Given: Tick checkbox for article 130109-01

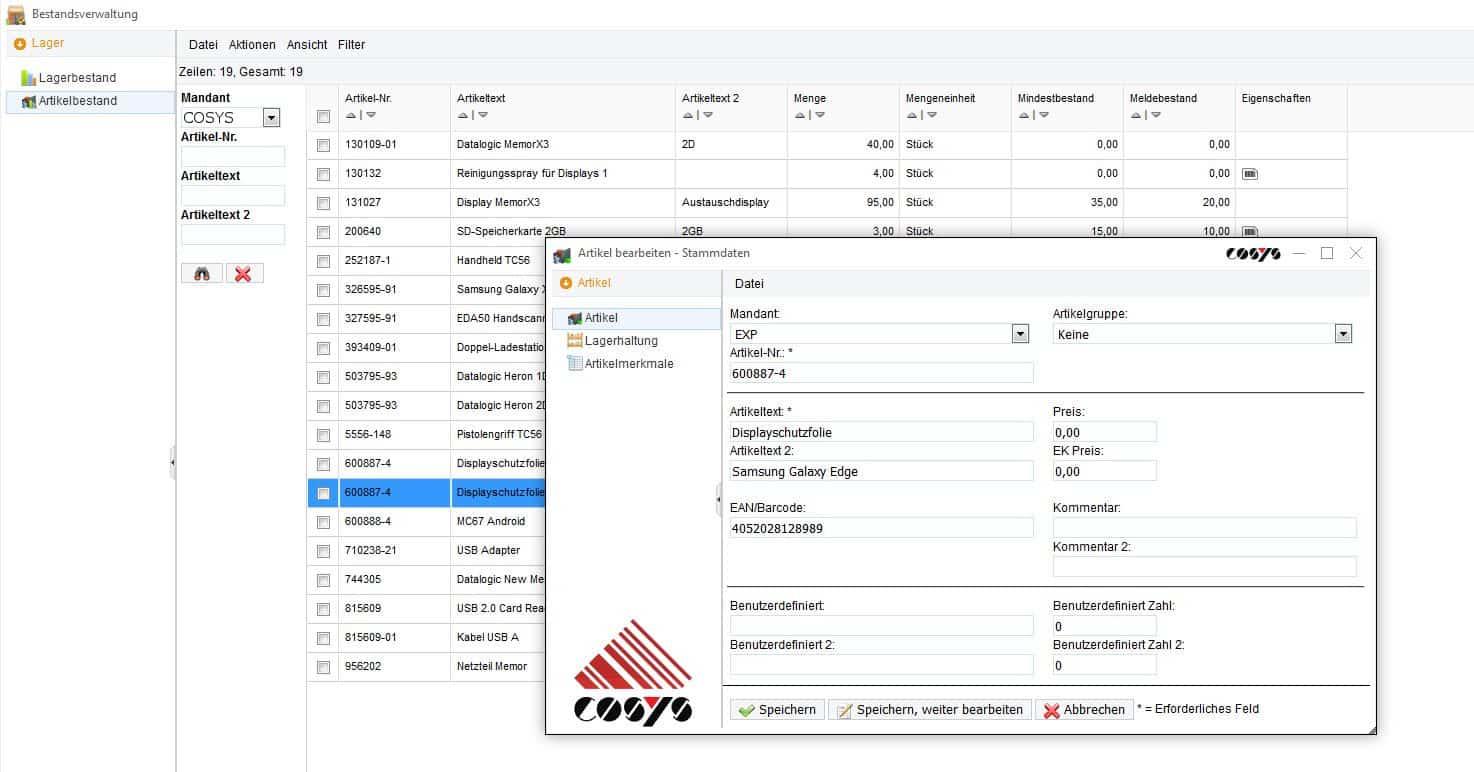Looking at the screenshot, I should click(323, 145).
